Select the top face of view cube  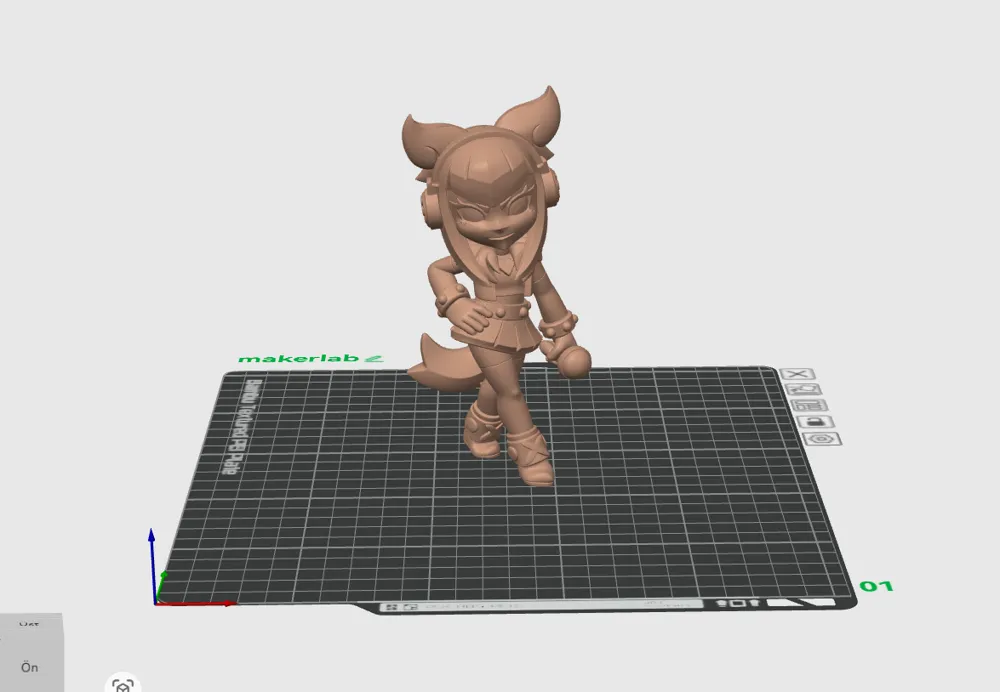[x=30, y=624]
